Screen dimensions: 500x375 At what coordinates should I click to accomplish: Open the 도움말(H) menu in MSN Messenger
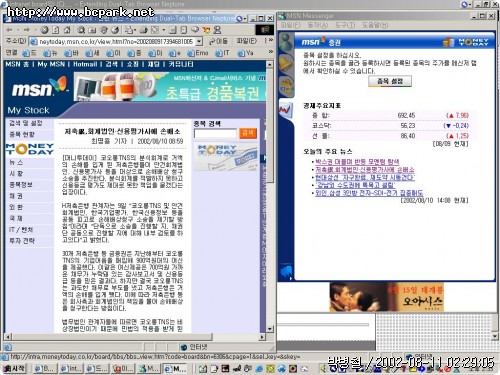375,25
